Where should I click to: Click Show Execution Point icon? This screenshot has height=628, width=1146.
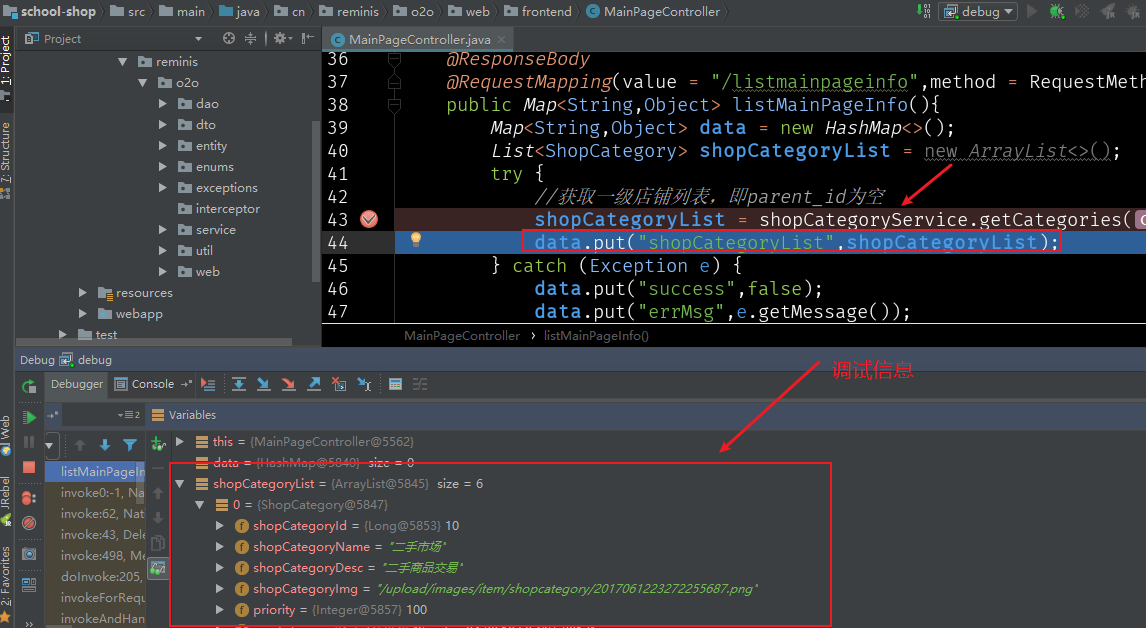pyautogui.click(x=208, y=385)
